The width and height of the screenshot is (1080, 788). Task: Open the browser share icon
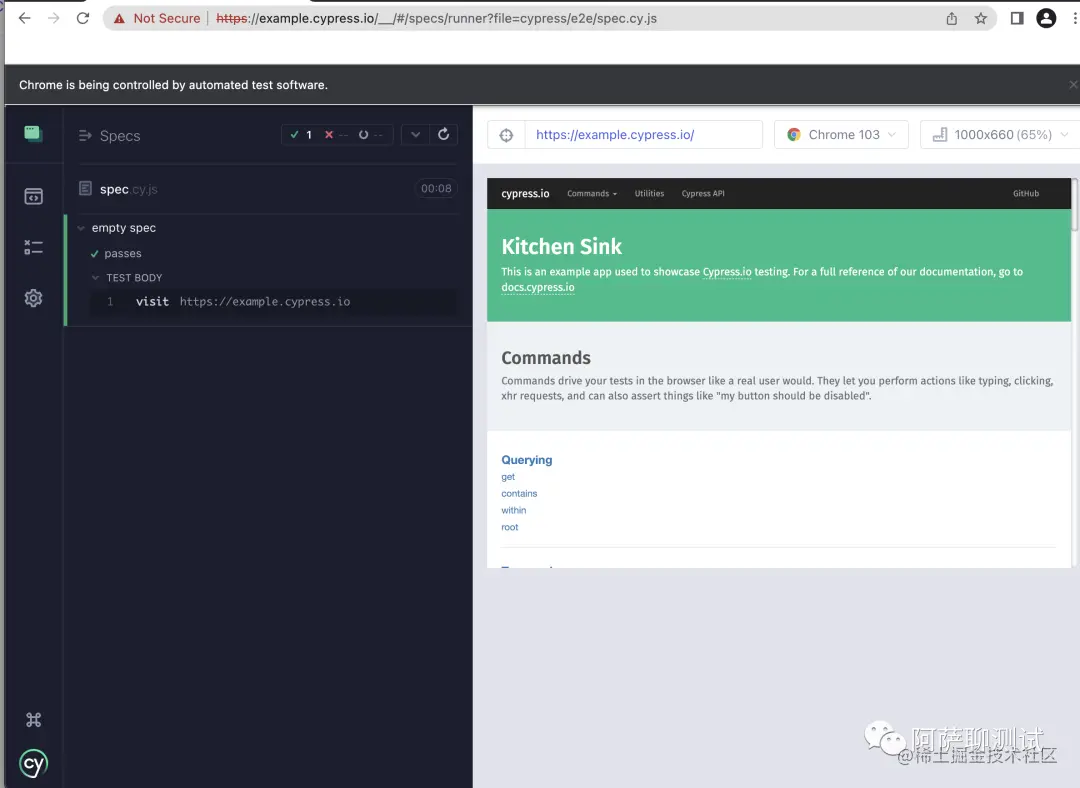pyautogui.click(x=951, y=19)
